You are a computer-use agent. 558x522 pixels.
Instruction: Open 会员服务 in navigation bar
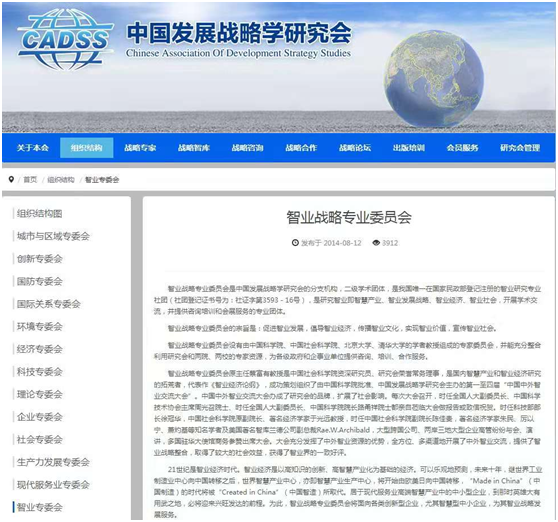[462, 148]
